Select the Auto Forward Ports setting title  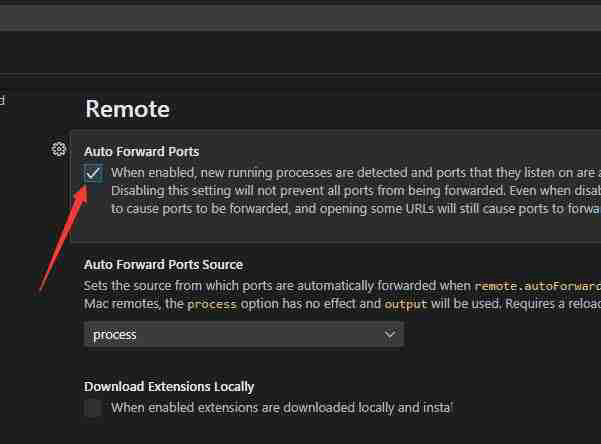[141, 151]
